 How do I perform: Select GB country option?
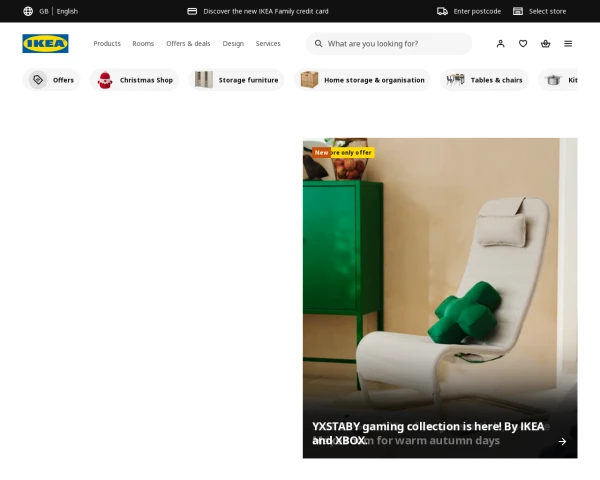(x=44, y=11)
